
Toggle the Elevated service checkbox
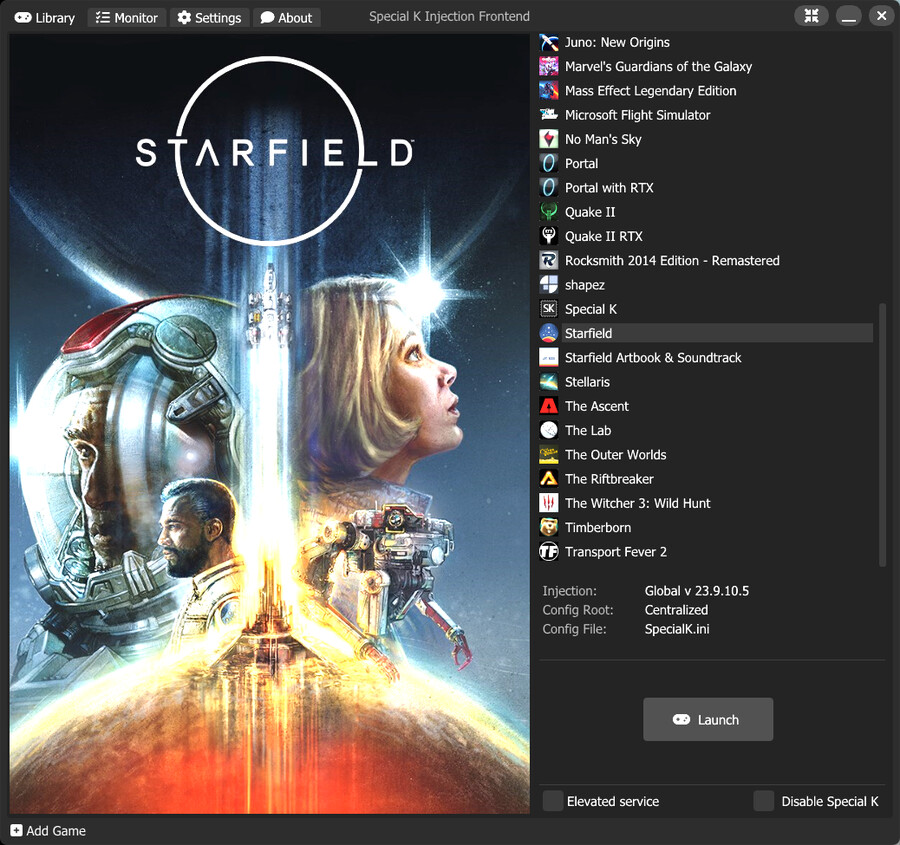coord(553,801)
